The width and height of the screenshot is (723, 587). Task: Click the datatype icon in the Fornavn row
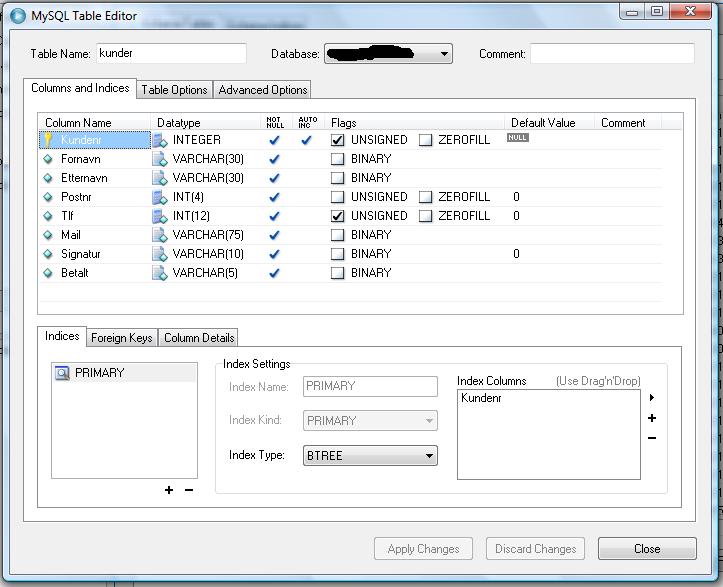[160, 159]
